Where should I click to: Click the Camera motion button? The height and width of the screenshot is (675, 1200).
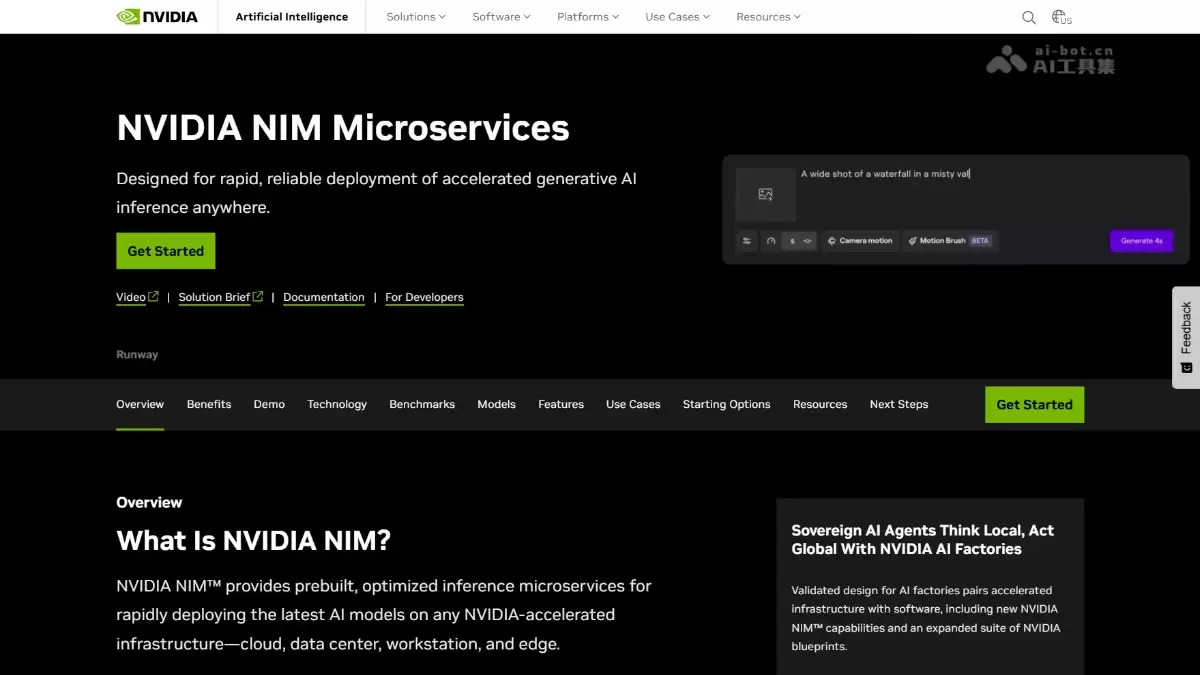(x=859, y=241)
